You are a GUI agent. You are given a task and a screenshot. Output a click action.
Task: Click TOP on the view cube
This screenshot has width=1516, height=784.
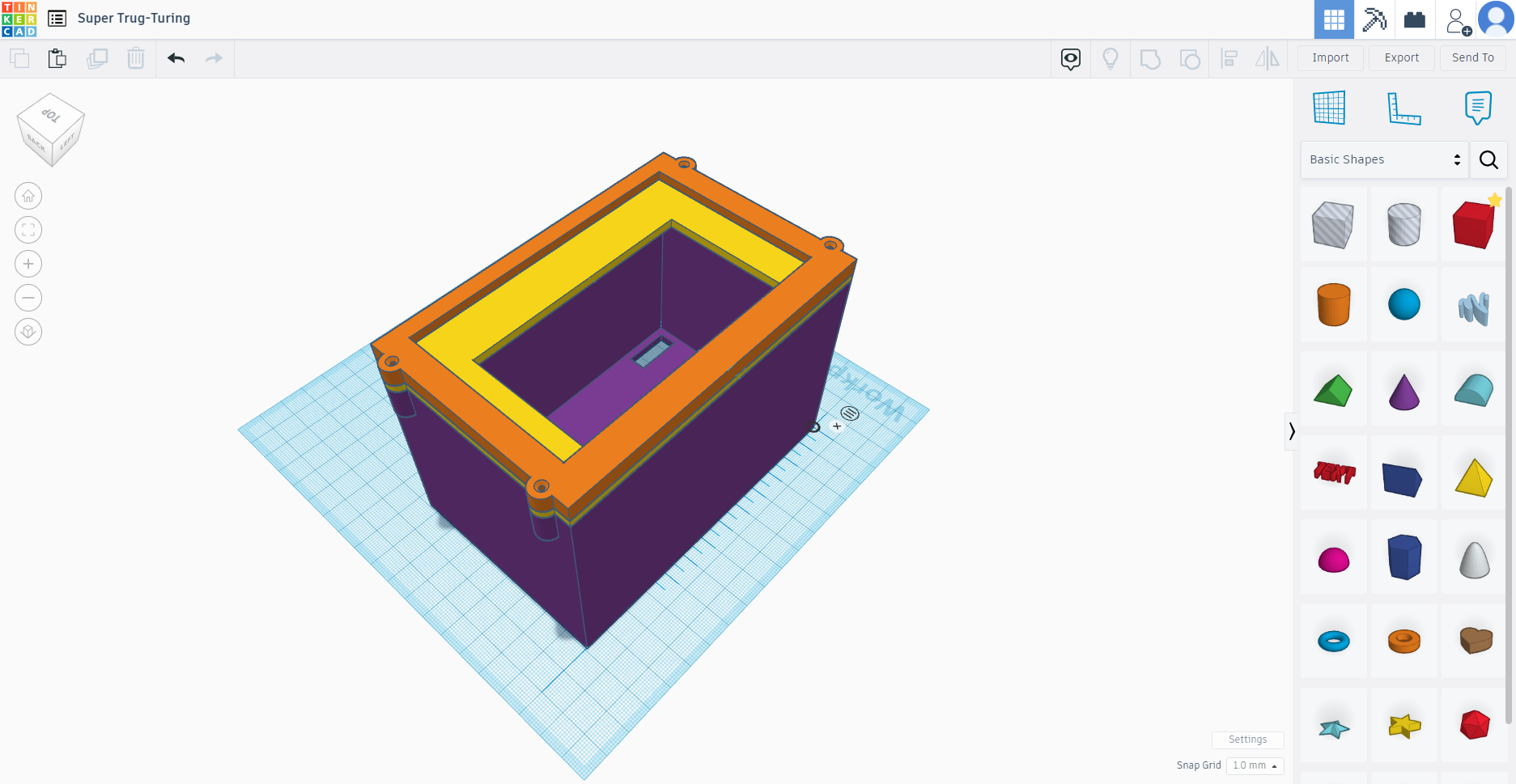(50, 116)
